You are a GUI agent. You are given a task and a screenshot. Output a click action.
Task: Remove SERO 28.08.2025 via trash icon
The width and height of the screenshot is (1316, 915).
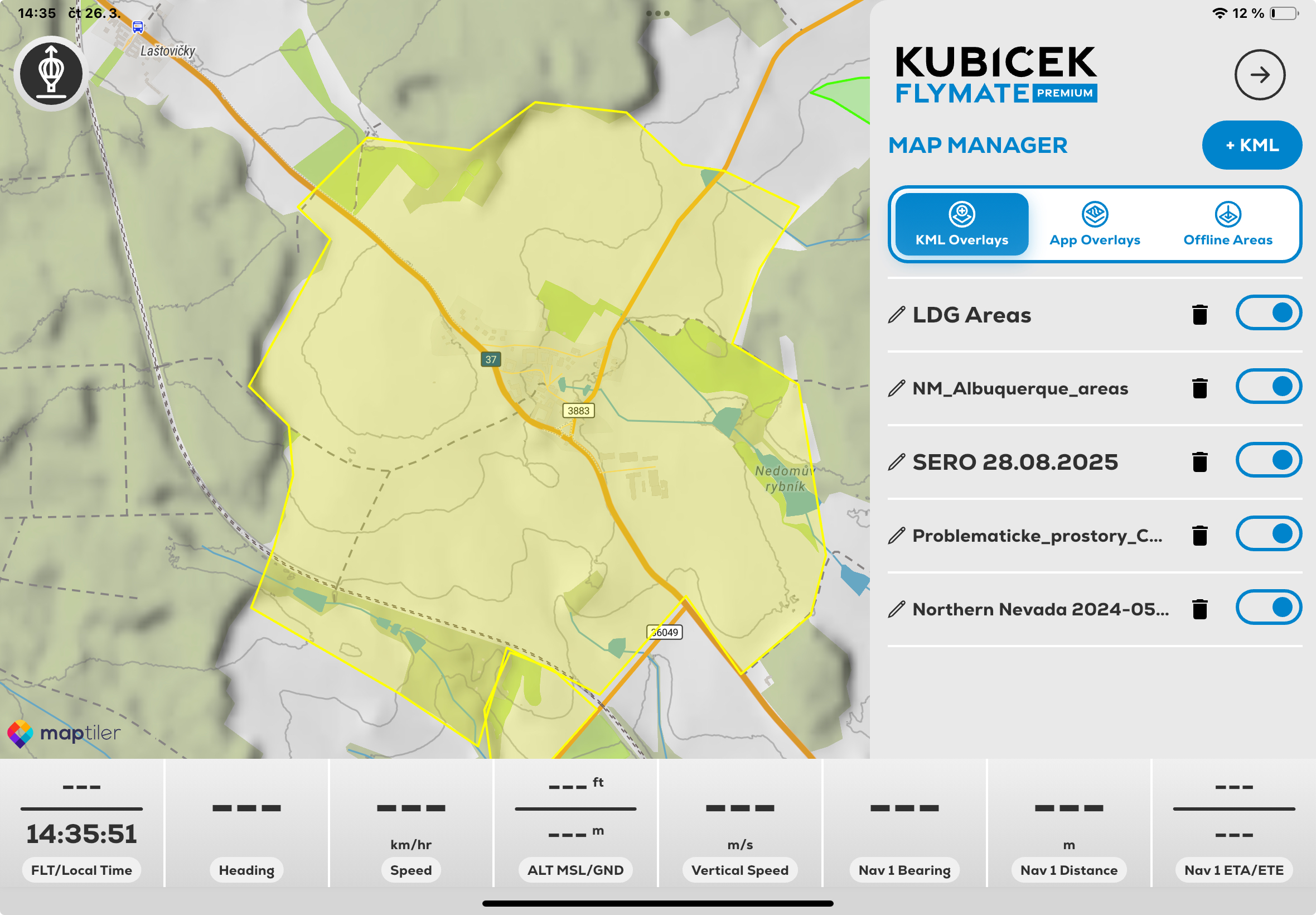tap(1199, 461)
